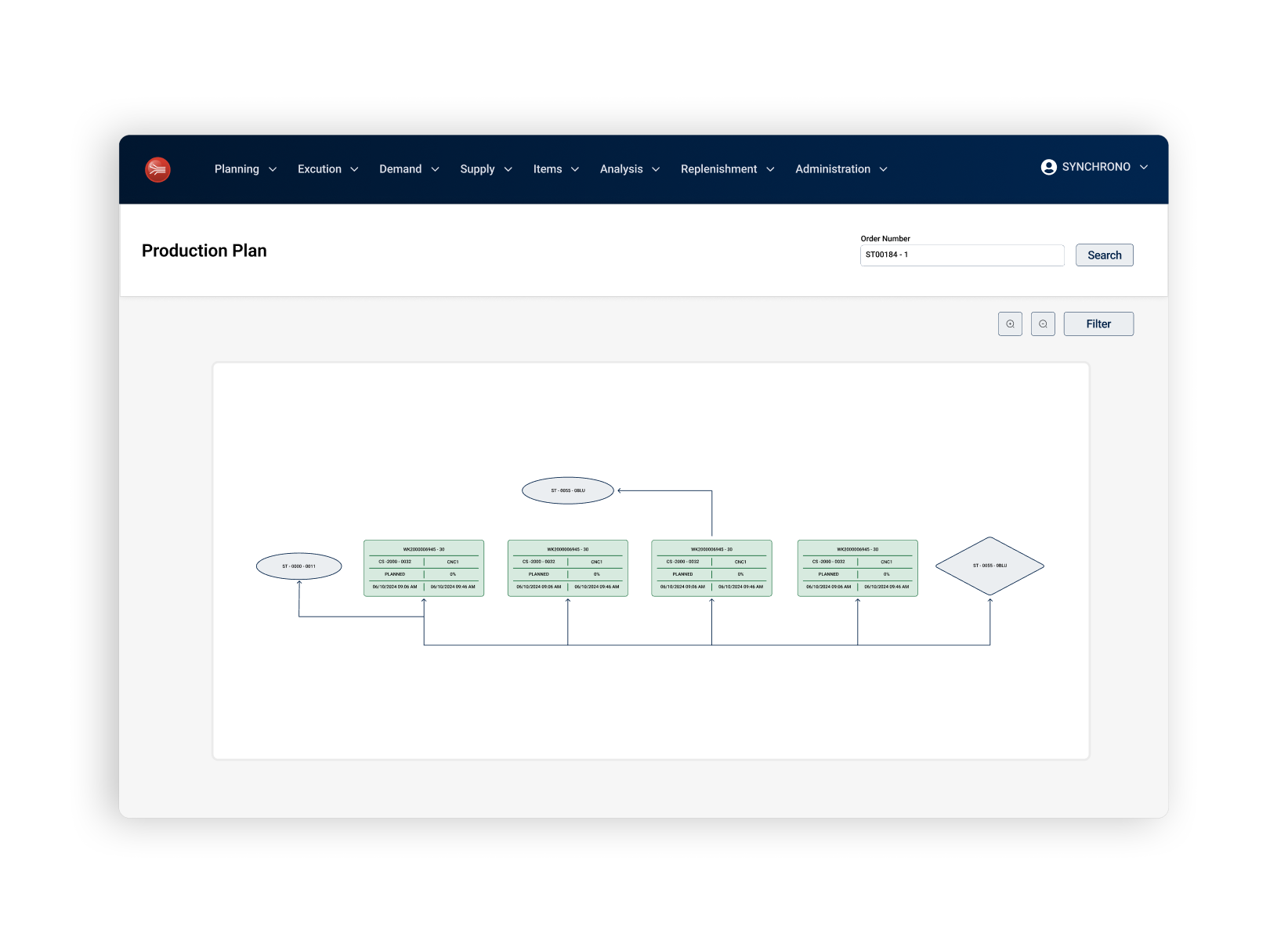1288x951 pixels.
Task: Select the ST - 0055 - 0BLU diamond node
Action: 990,566
